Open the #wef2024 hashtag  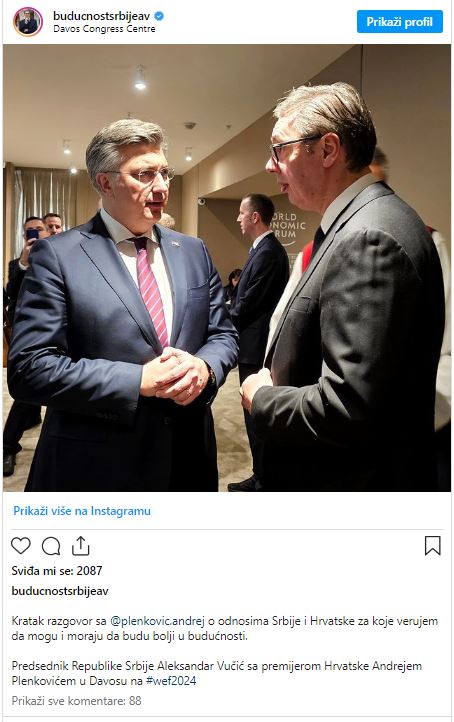click(x=171, y=681)
